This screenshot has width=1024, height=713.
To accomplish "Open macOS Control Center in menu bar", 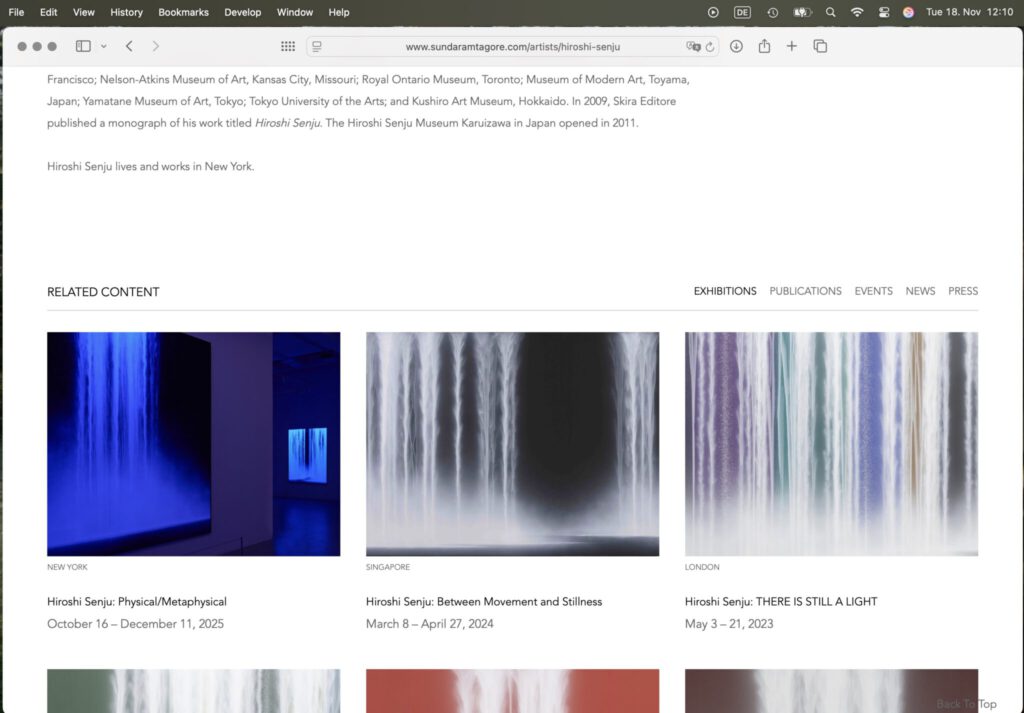I will 883,12.
